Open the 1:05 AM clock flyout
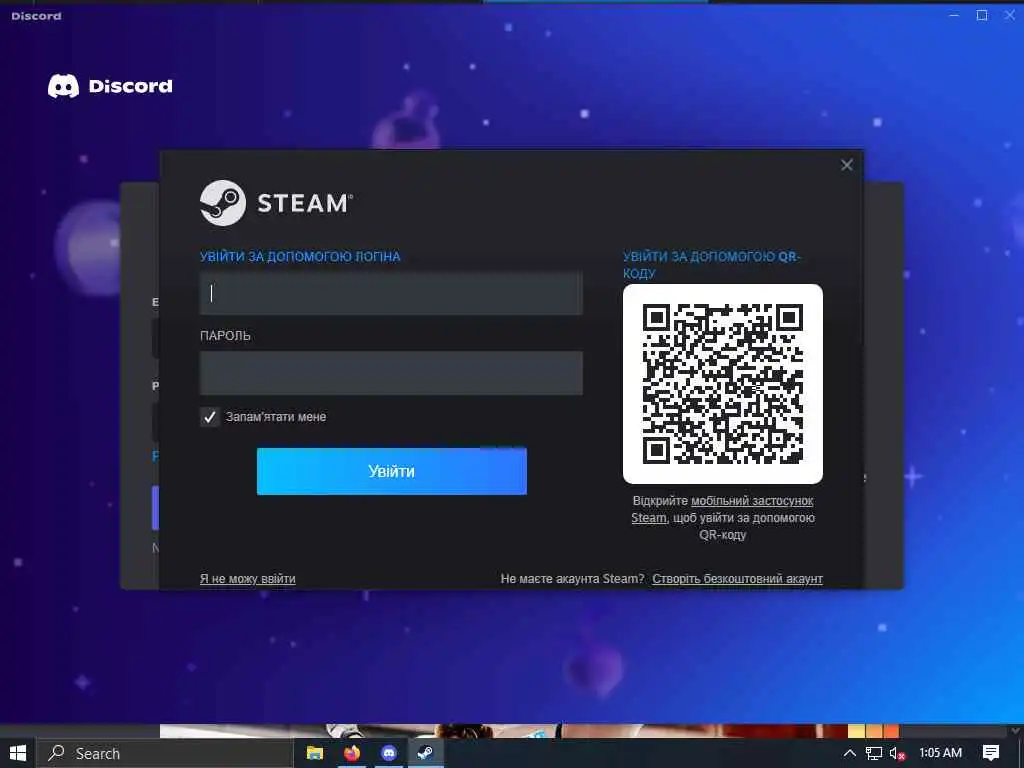Screen dimensions: 1024x768 [x=940, y=753]
